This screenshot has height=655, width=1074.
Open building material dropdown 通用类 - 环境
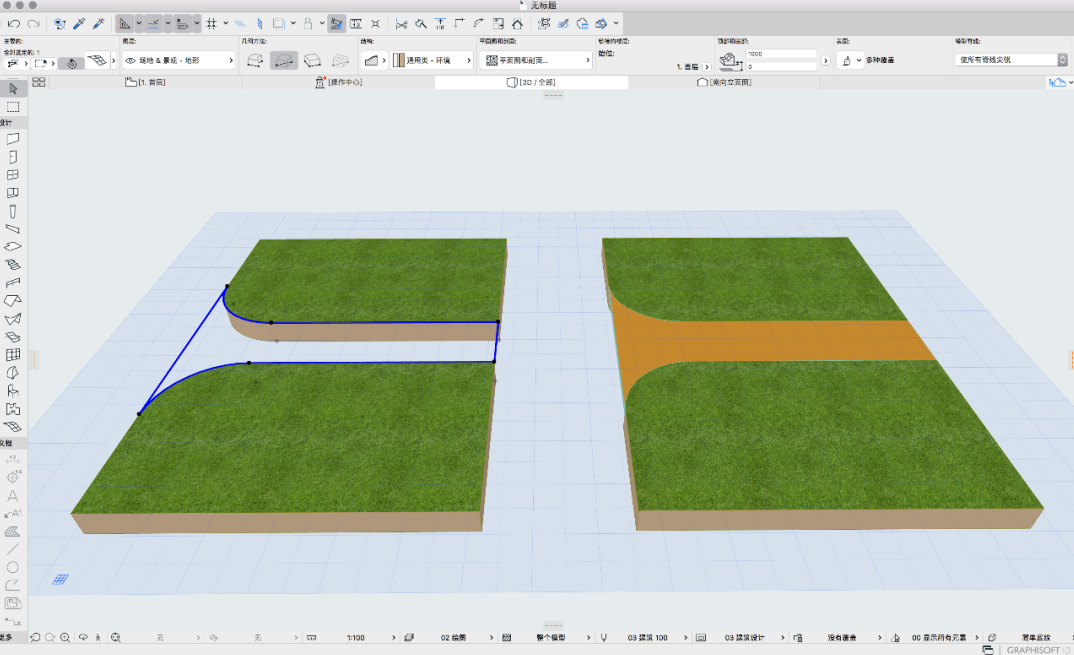tap(432, 60)
